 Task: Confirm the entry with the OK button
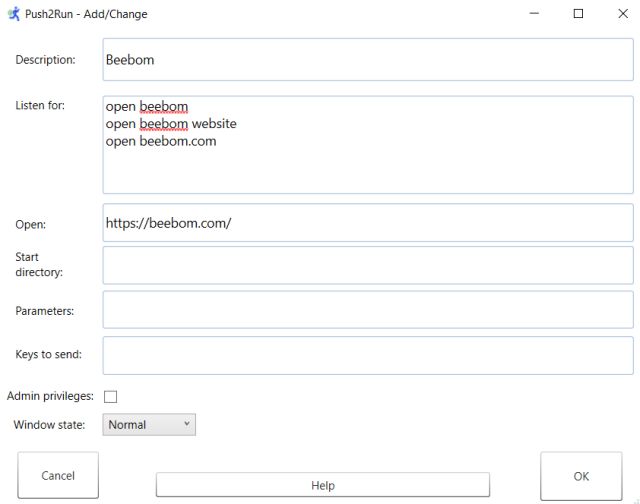tap(581, 475)
